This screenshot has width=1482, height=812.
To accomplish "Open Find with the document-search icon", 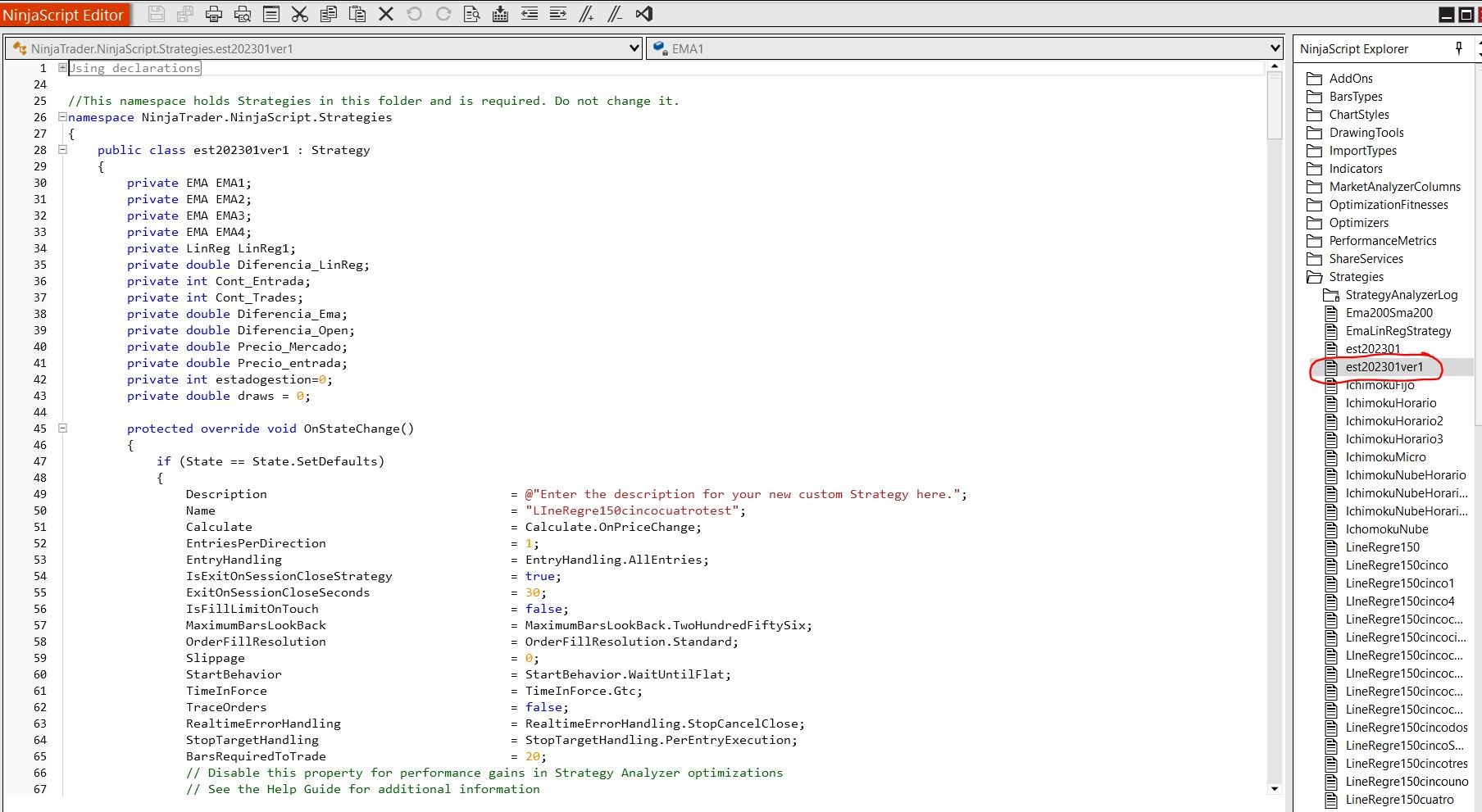I will 472,14.
